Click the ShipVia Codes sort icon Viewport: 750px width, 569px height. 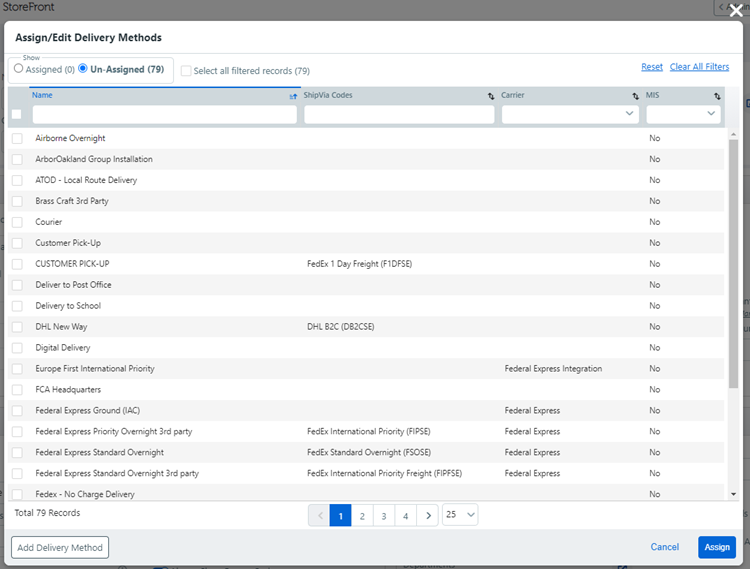click(491, 96)
